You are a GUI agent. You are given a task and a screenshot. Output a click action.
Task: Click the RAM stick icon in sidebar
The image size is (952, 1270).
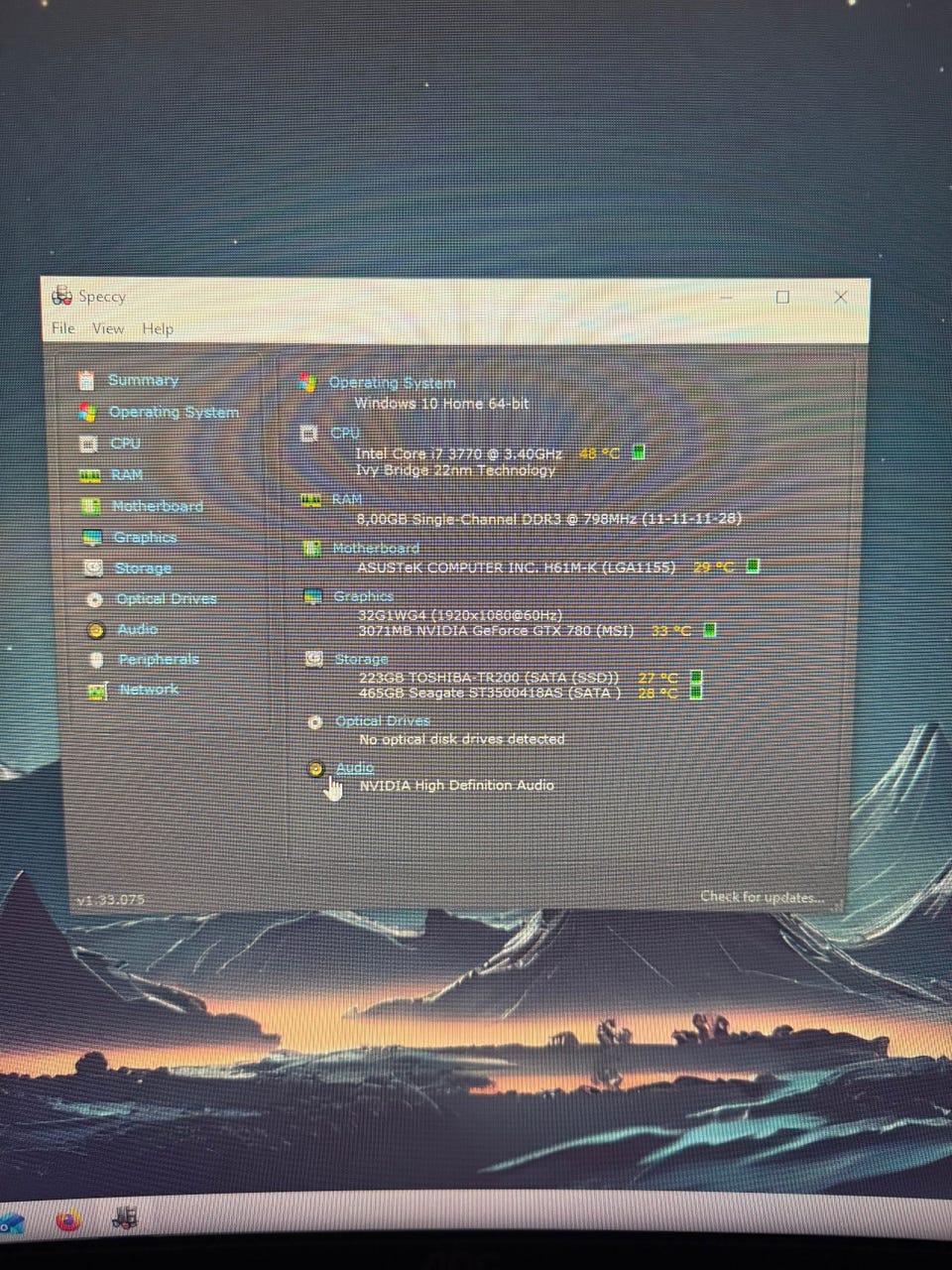click(x=90, y=476)
